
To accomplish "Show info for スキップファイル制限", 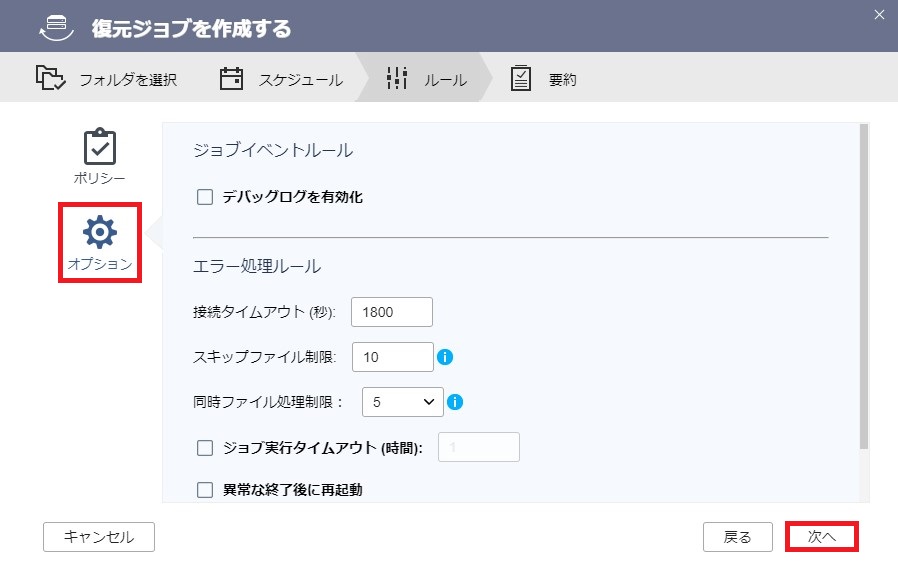I will click(446, 357).
